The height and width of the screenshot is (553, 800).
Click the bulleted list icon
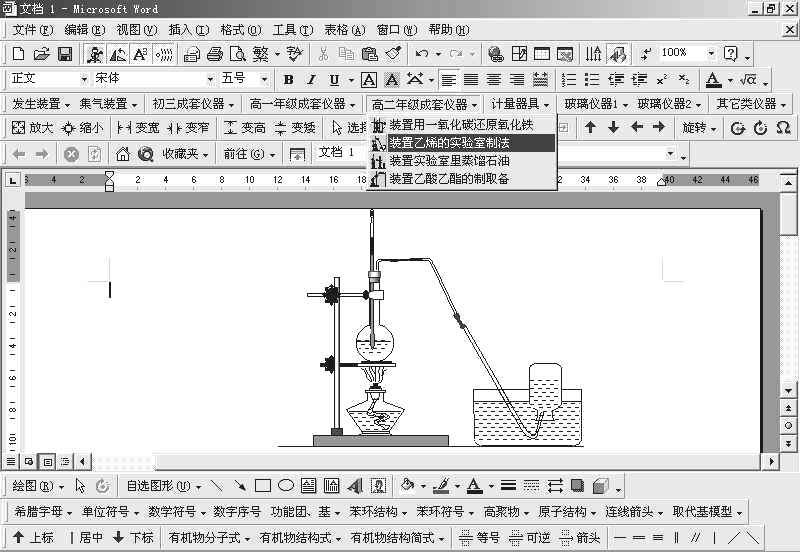click(x=592, y=80)
